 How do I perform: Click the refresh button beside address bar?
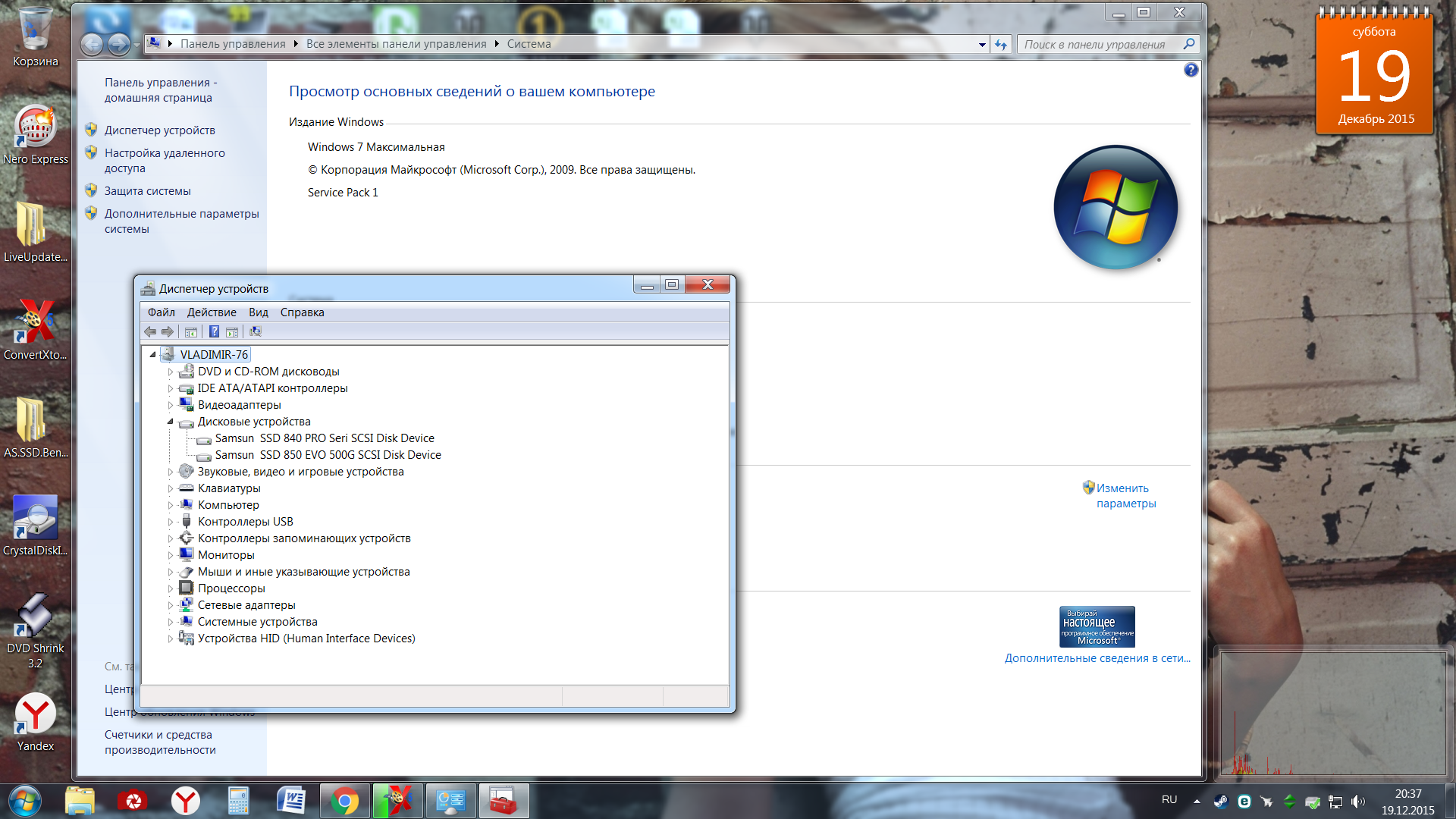1001,45
